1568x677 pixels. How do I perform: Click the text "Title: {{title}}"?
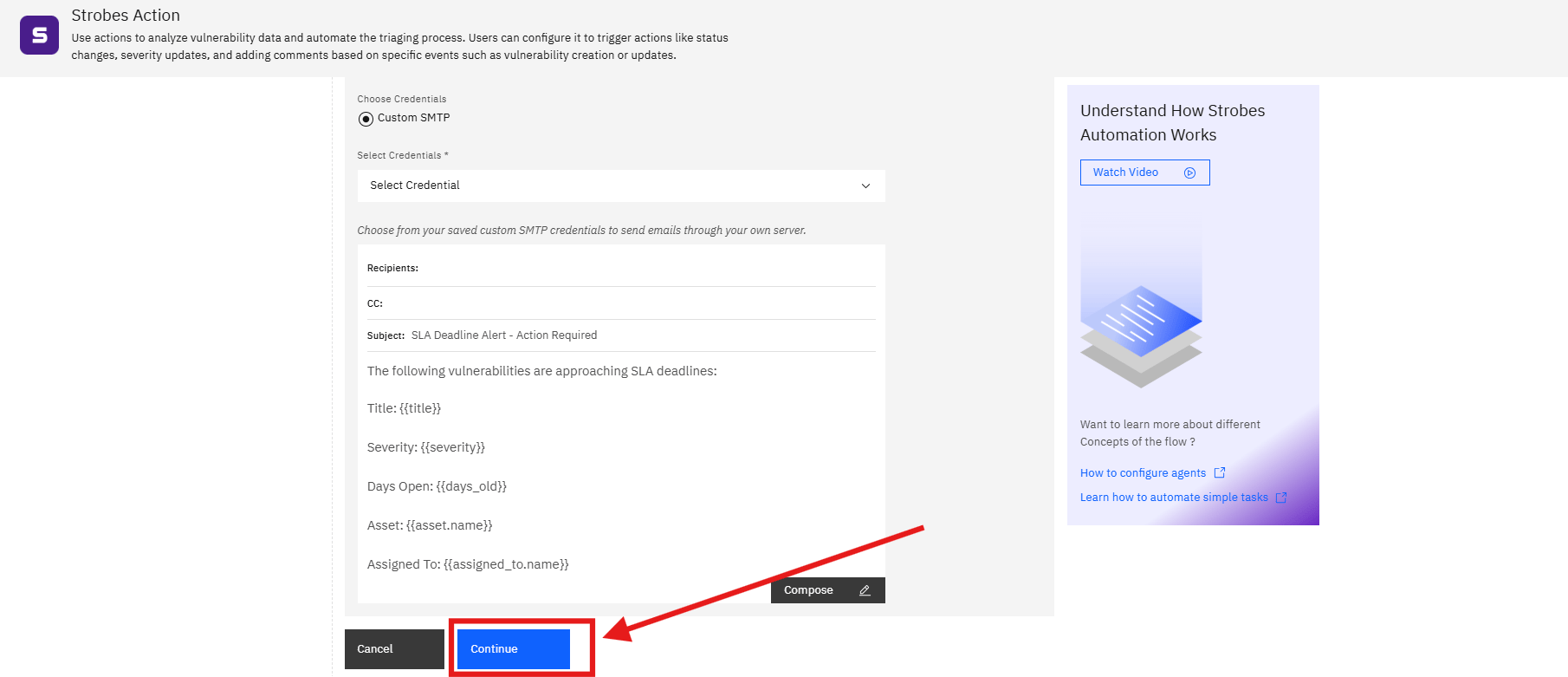404,408
